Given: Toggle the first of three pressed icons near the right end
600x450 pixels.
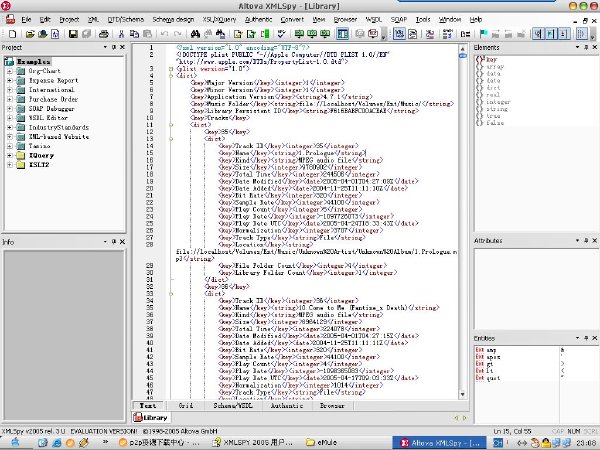Looking at the screenshot, I should tap(538, 34).
